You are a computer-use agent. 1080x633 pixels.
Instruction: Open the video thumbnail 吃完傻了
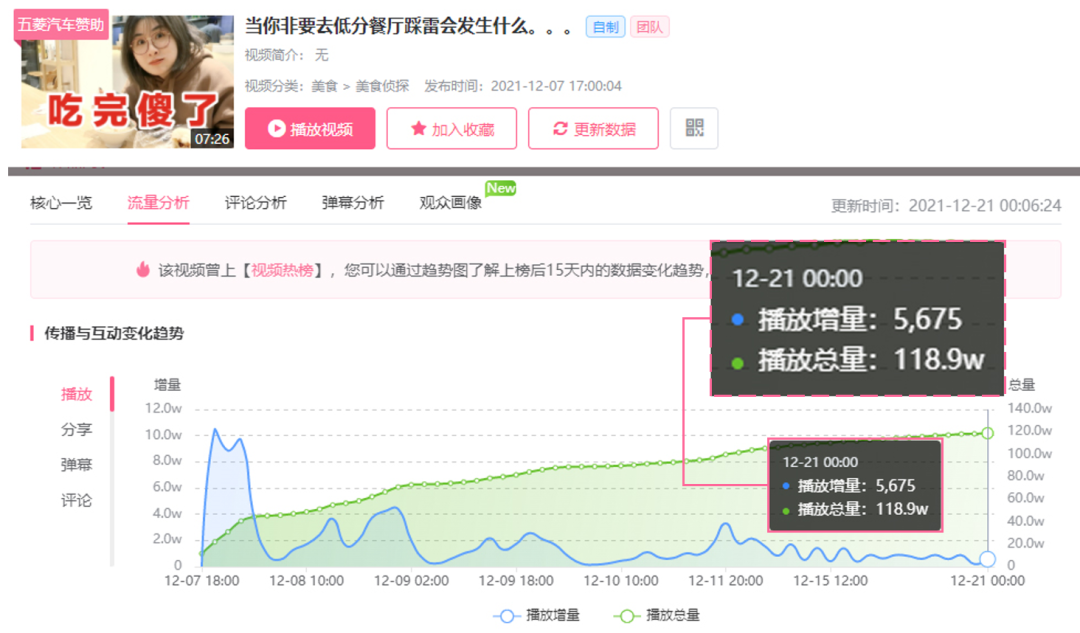coord(127,81)
